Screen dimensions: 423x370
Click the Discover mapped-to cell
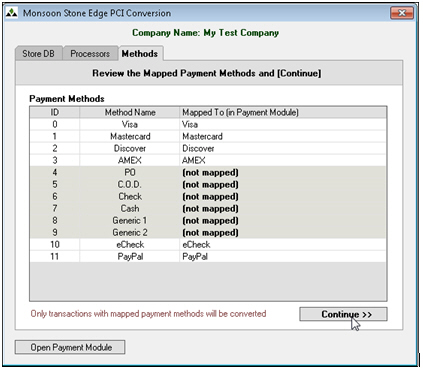283,148
